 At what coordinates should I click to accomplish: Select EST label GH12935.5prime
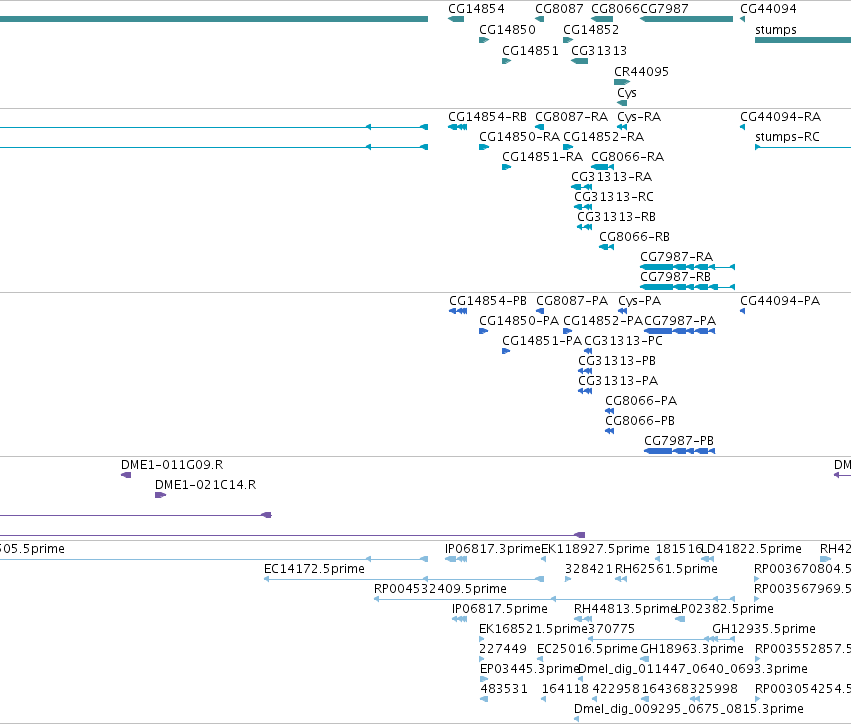tap(764, 630)
